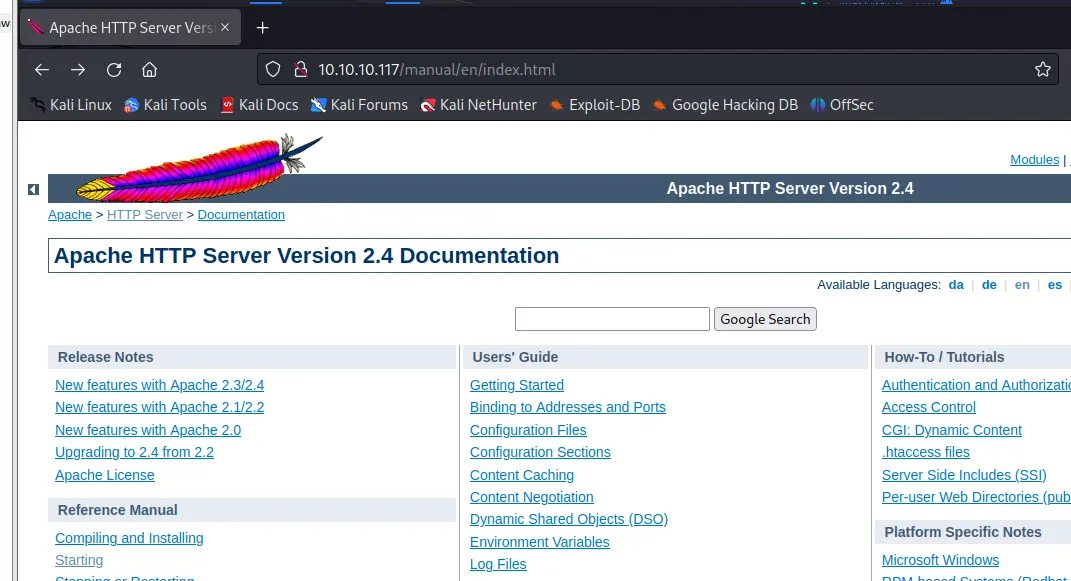Image resolution: width=1071 pixels, height=581 pixels.
Task: Click the Google Search button
Action: [765, 320]
